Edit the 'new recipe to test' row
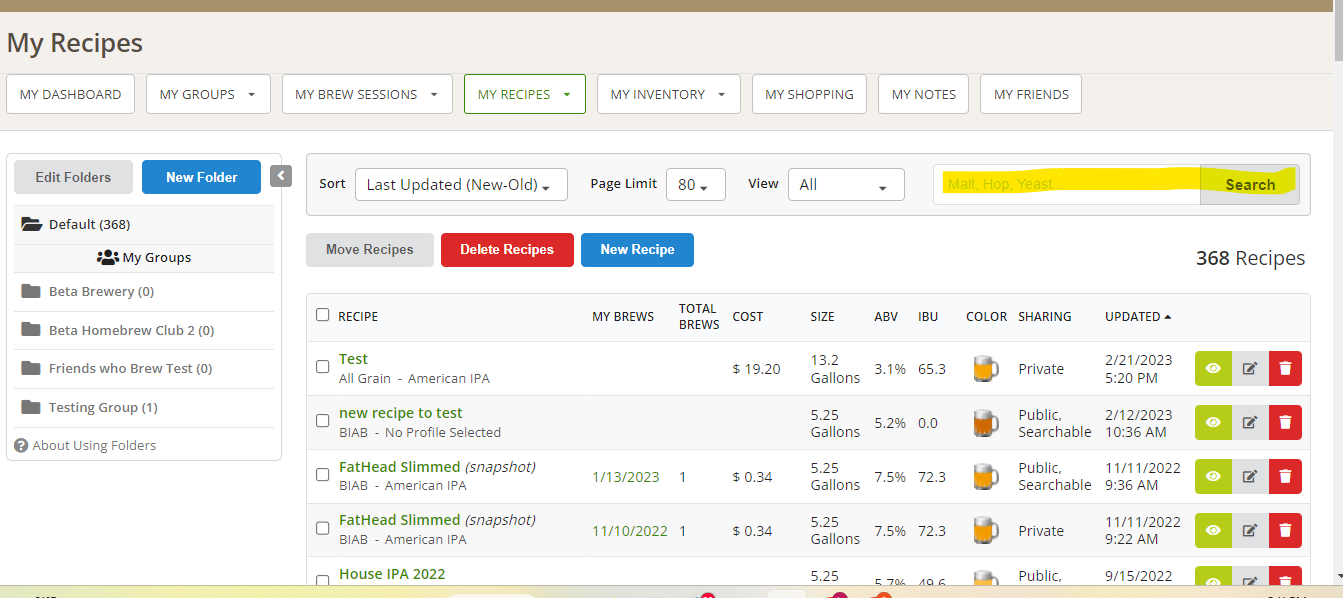 tap(1250, 422)
